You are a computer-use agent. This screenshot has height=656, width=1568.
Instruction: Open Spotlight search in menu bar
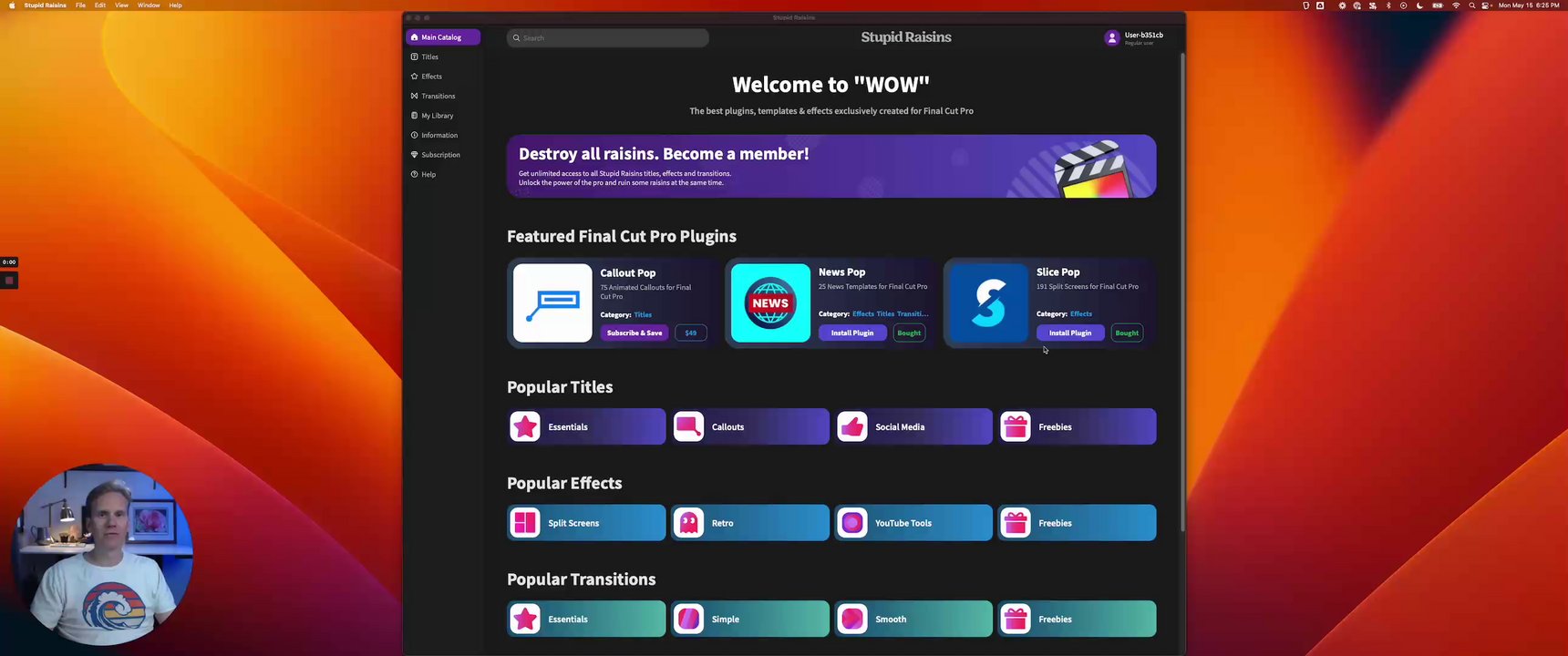point(1471,5)
